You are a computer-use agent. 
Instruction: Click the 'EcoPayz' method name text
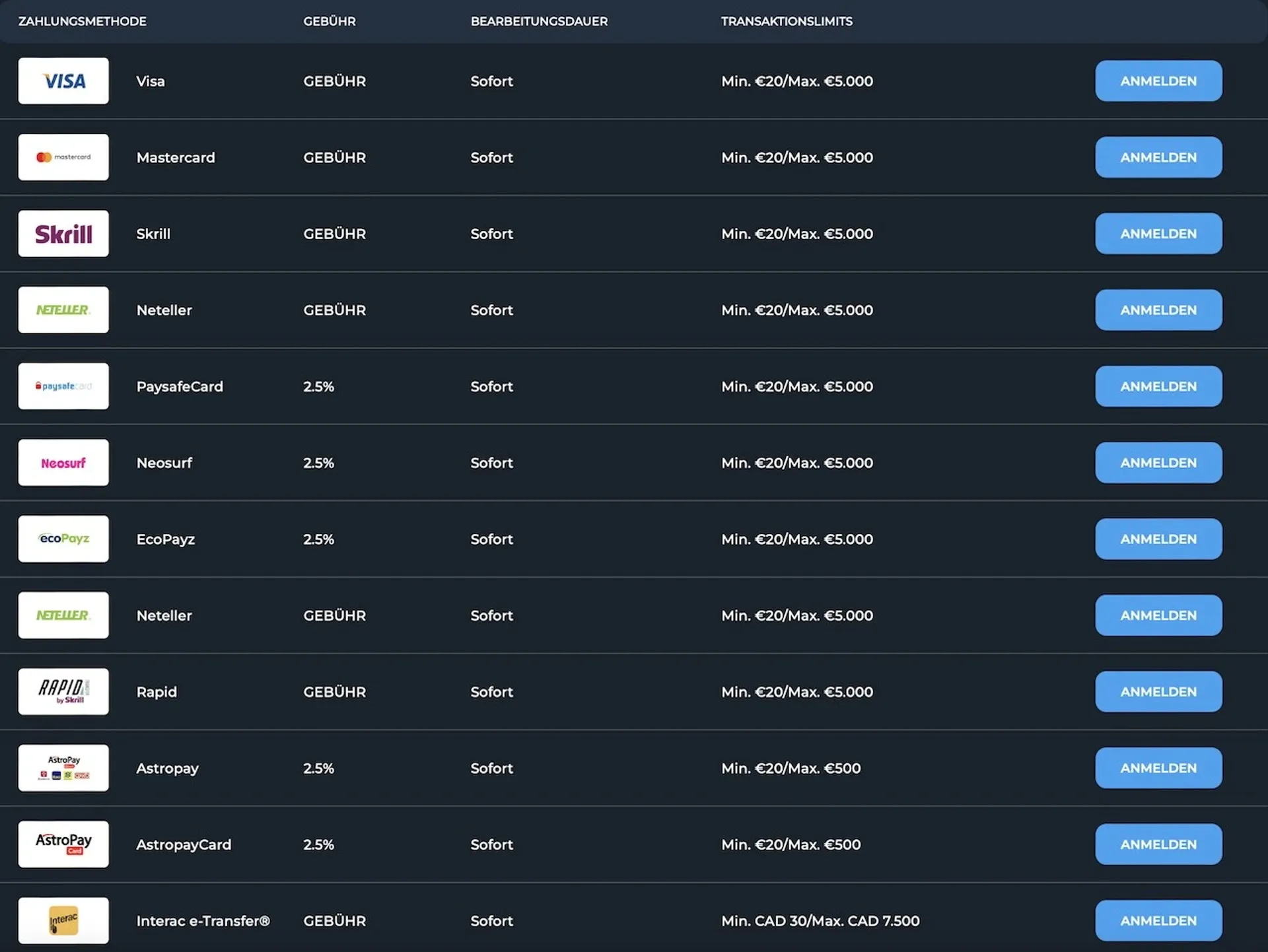166,539
